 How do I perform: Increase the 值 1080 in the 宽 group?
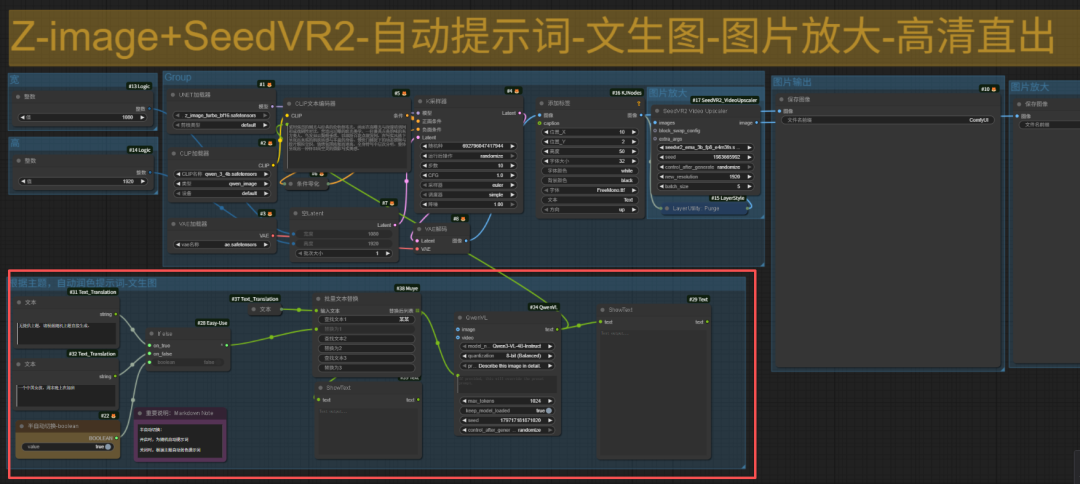(143, 118)
